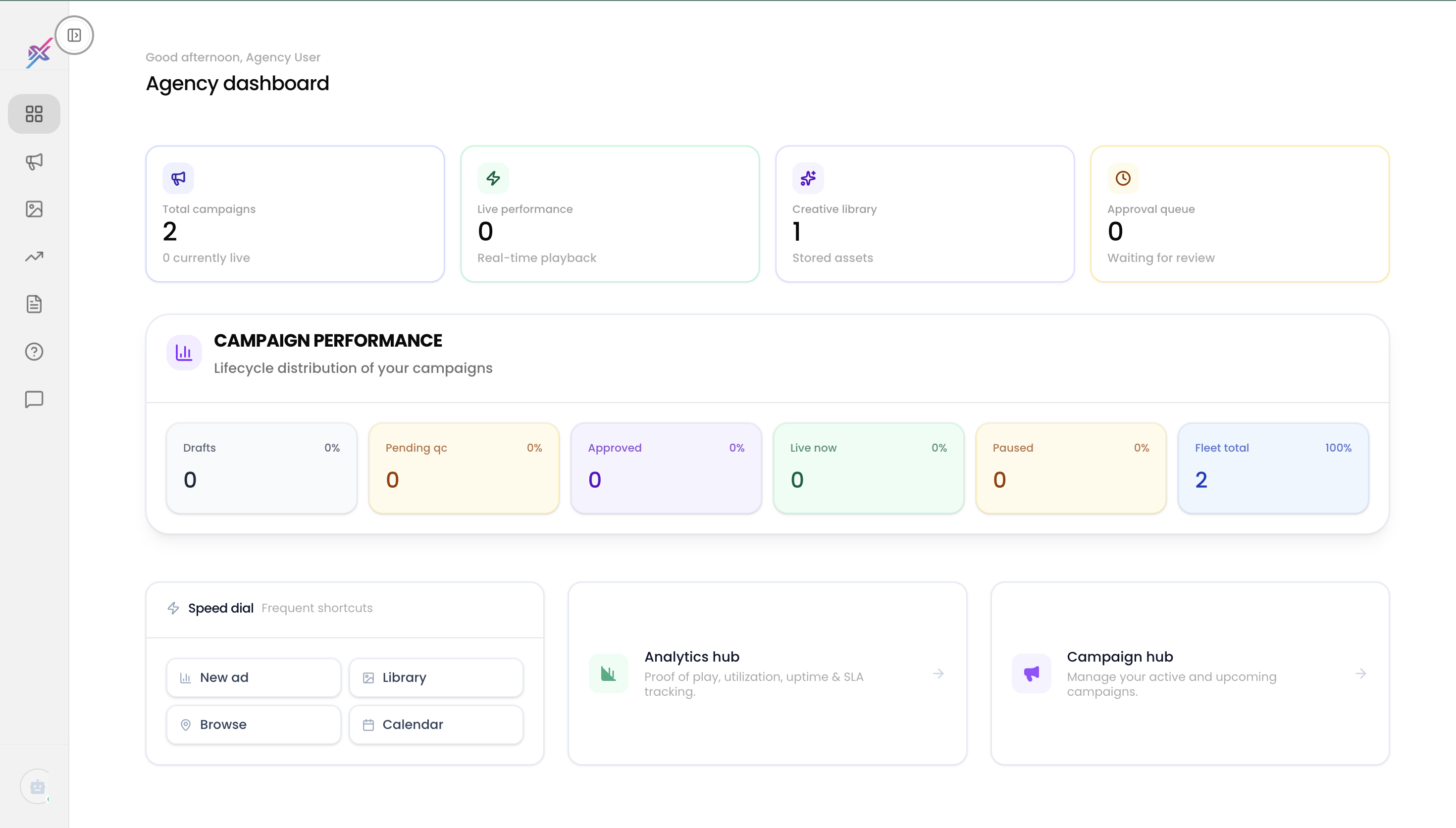The image size is (1456, 828).
Task: Click 'Lifecycle distribution of your campaigns' subtitle
Action: (x=353, y=368)
